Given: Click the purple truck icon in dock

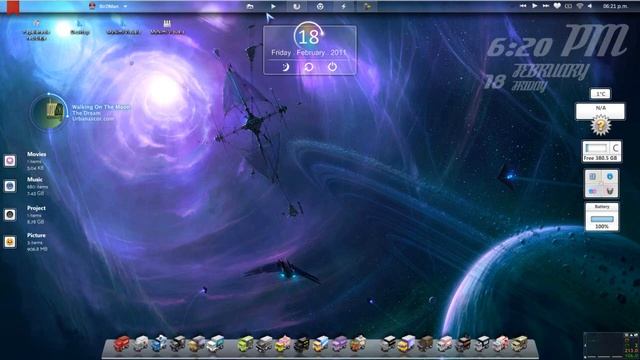Looking at the screenshot, I should (x=339, y=344).
